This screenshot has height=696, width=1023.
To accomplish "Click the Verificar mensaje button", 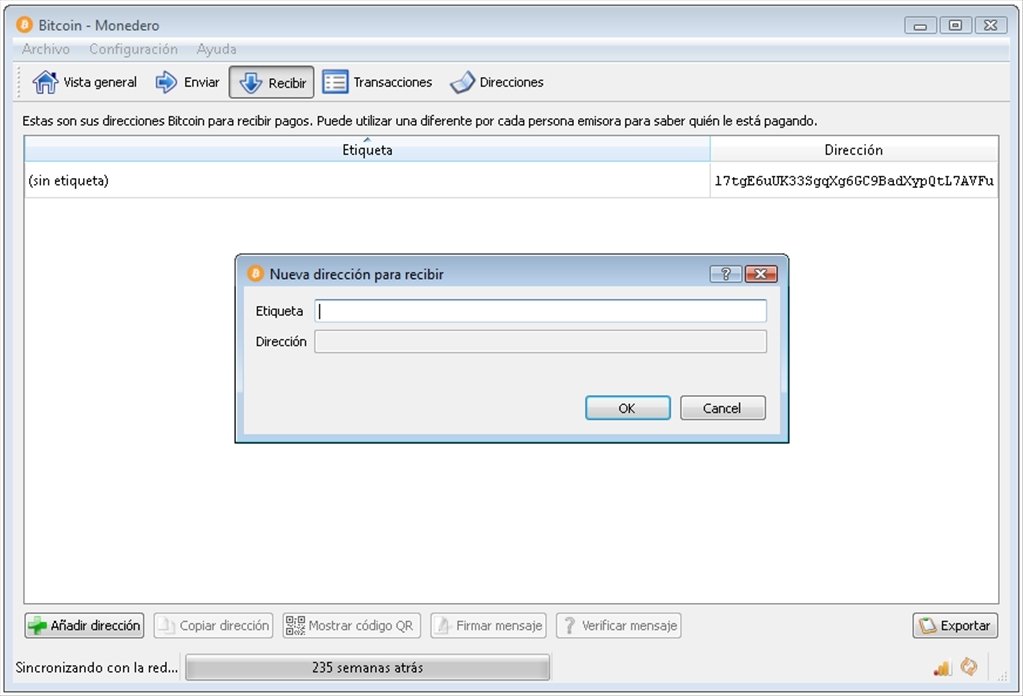I will pyautogui.click(x=618, y=626).
